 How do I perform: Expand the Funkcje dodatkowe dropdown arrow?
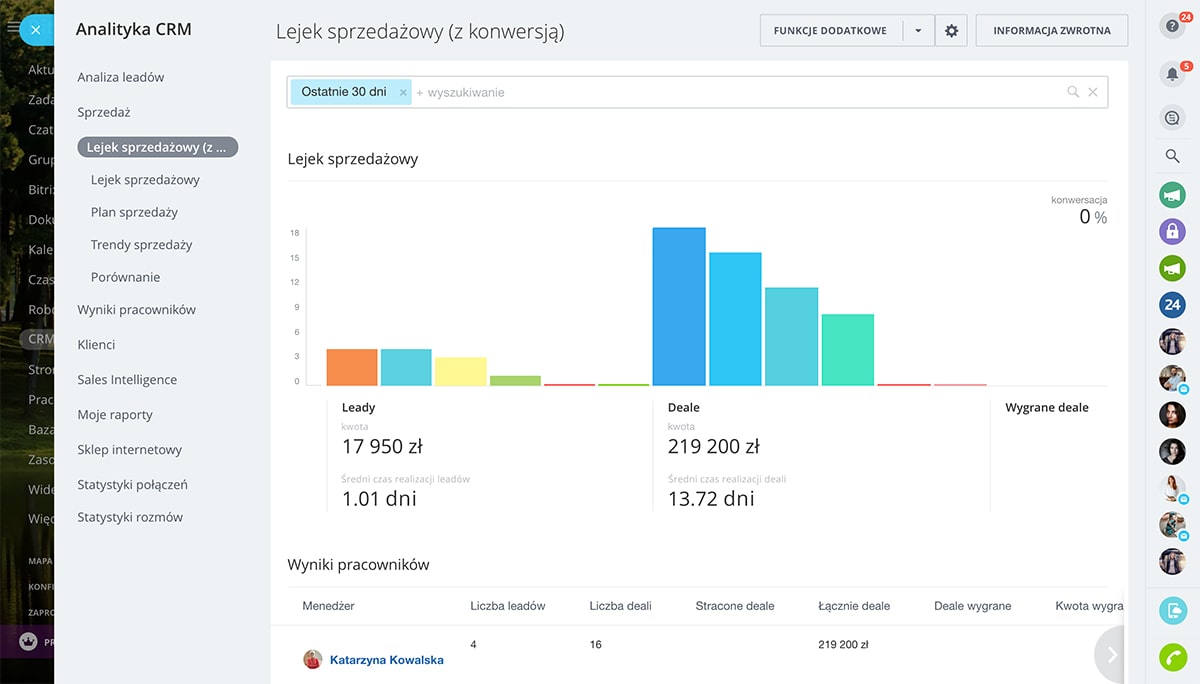(918, 31)
